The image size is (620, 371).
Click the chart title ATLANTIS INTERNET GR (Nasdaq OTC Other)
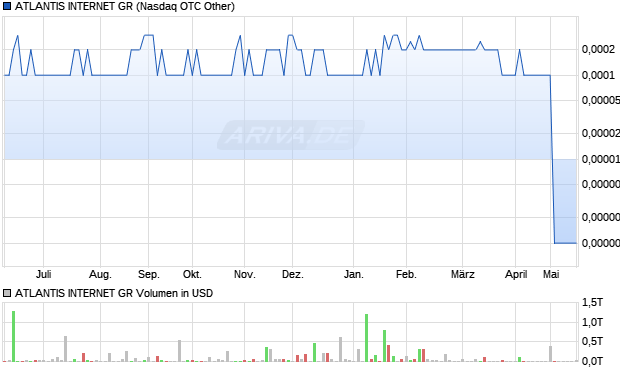coord(125,6)
